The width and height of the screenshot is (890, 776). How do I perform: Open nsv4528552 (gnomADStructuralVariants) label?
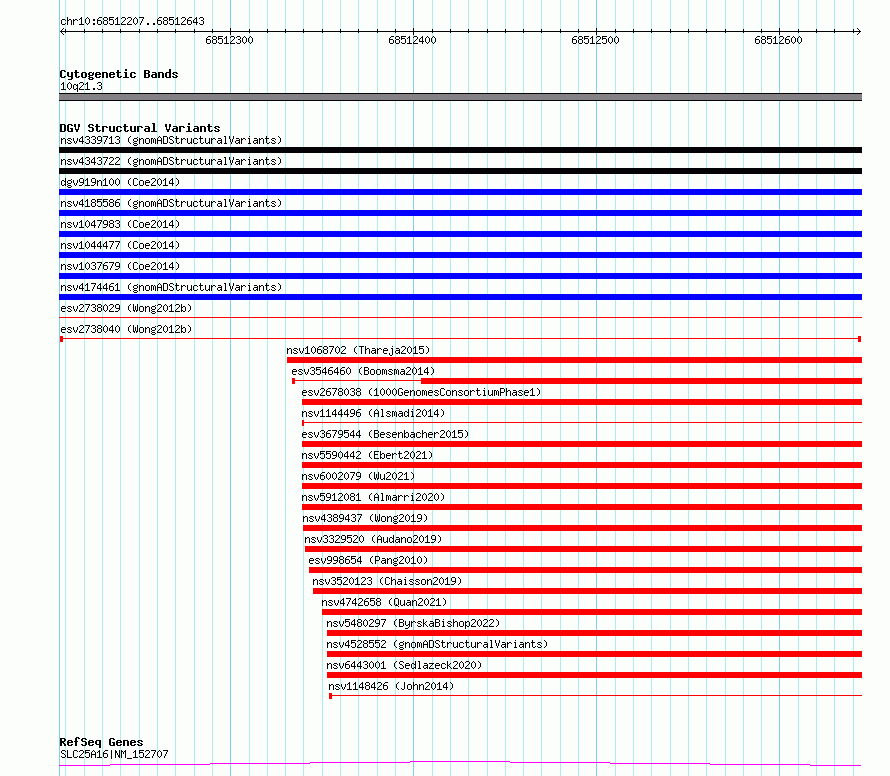coord(437,644)
